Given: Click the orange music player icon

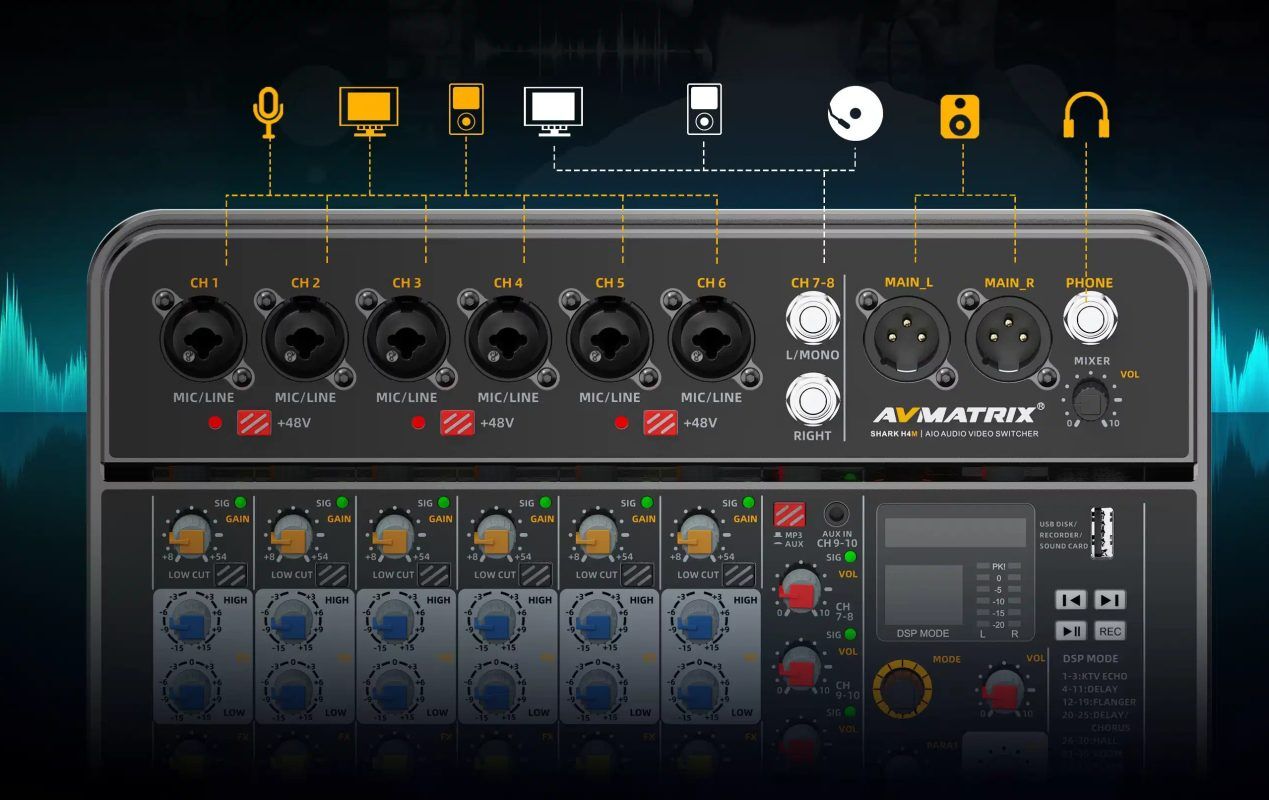Looking at the screenshot, I should point(466,109).
